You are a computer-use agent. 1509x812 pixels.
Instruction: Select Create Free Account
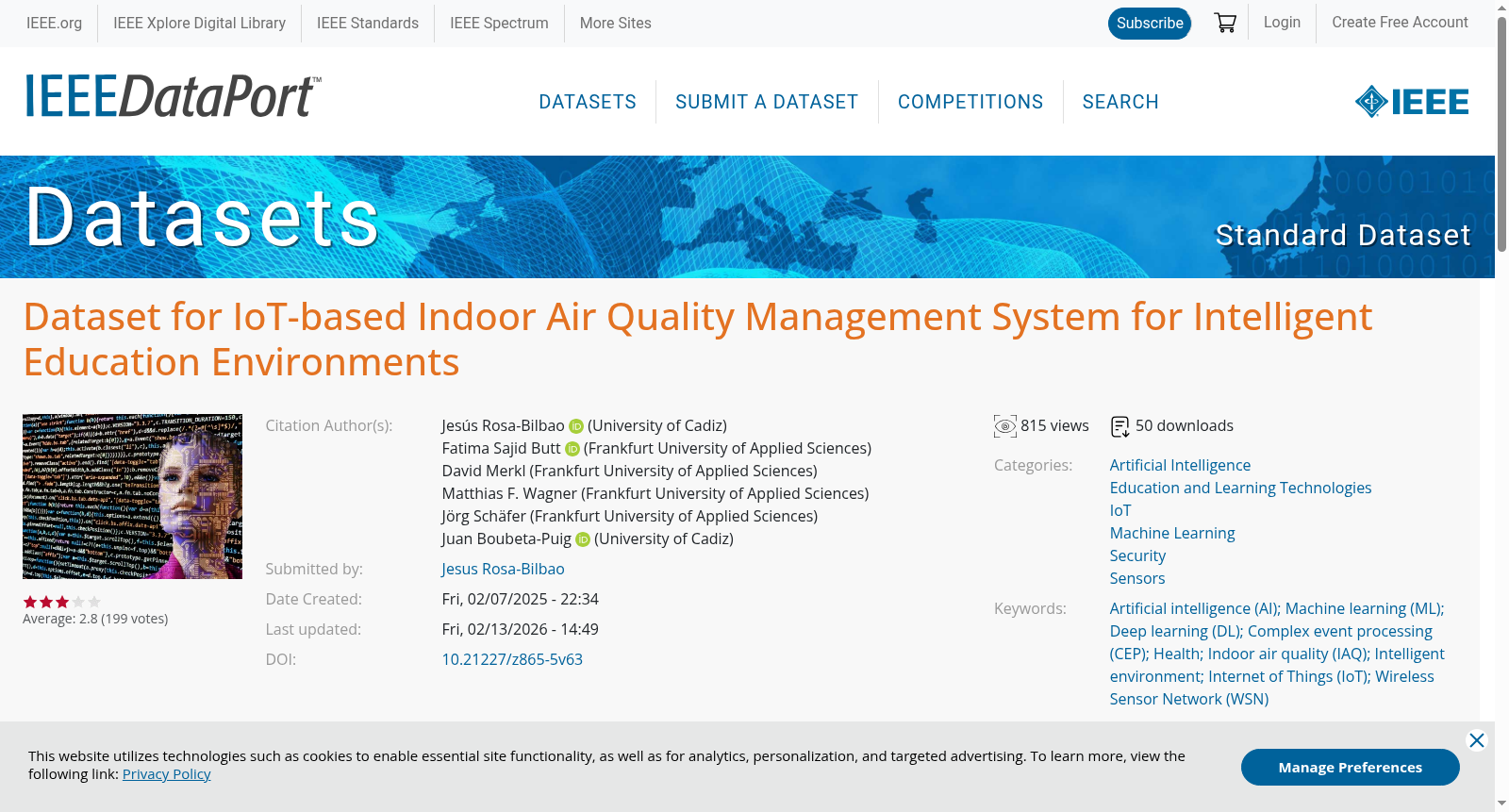click(x=1400, y=23)
